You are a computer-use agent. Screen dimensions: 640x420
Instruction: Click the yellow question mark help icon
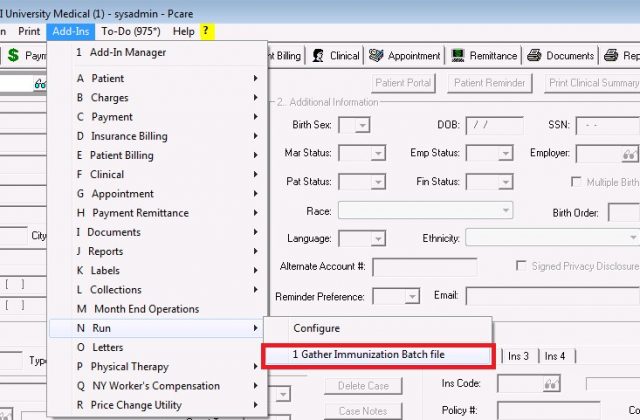pos(207,31)
